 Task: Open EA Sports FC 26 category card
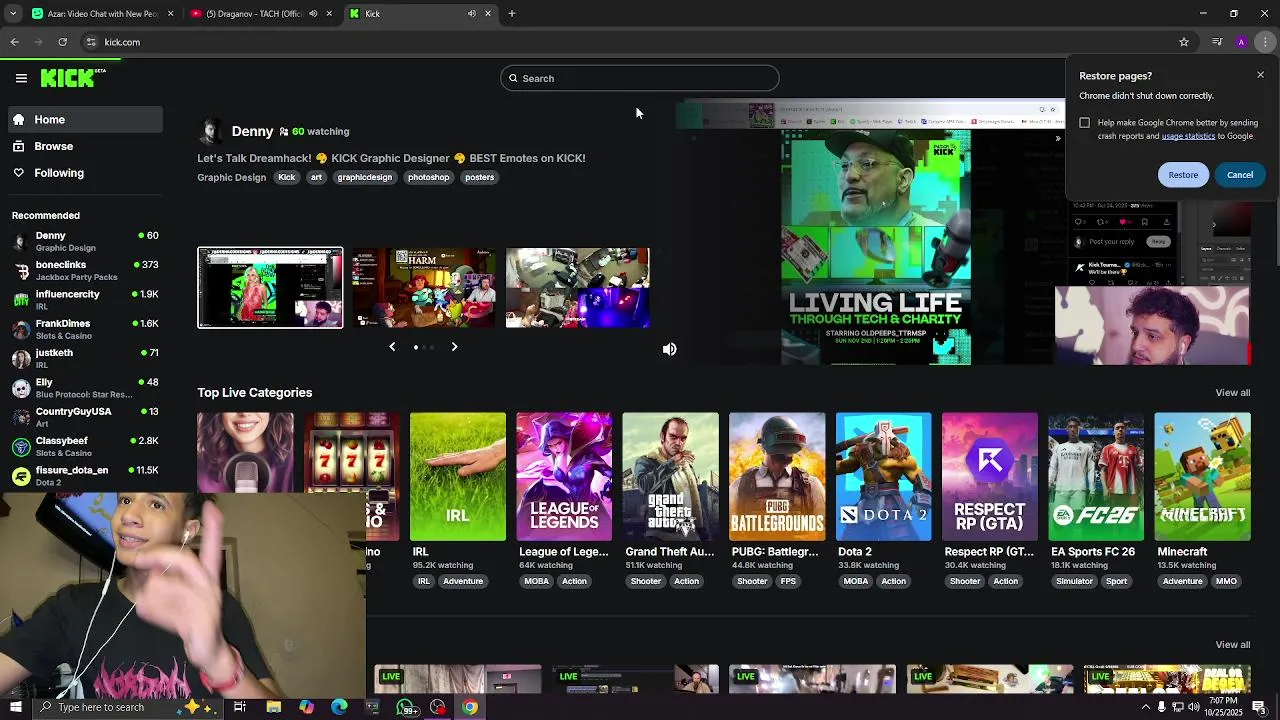tap(1096, 477)
